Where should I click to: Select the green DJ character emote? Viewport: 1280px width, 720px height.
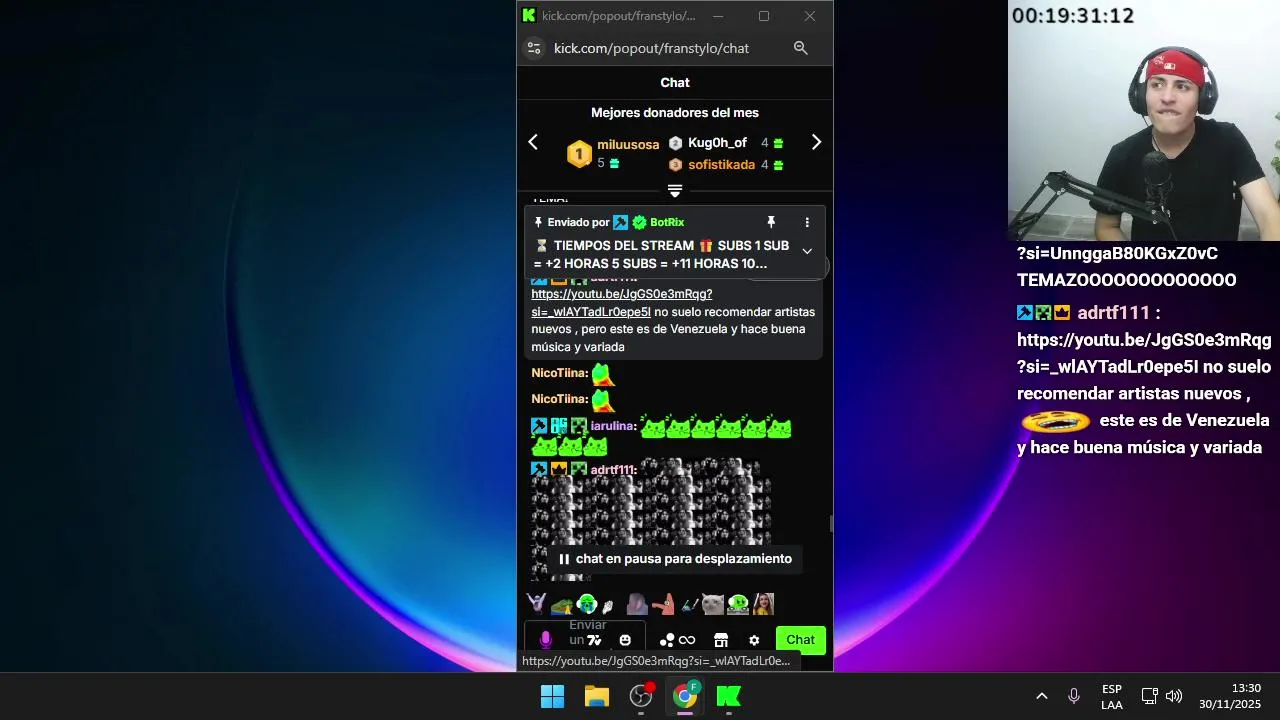point(738,604)
